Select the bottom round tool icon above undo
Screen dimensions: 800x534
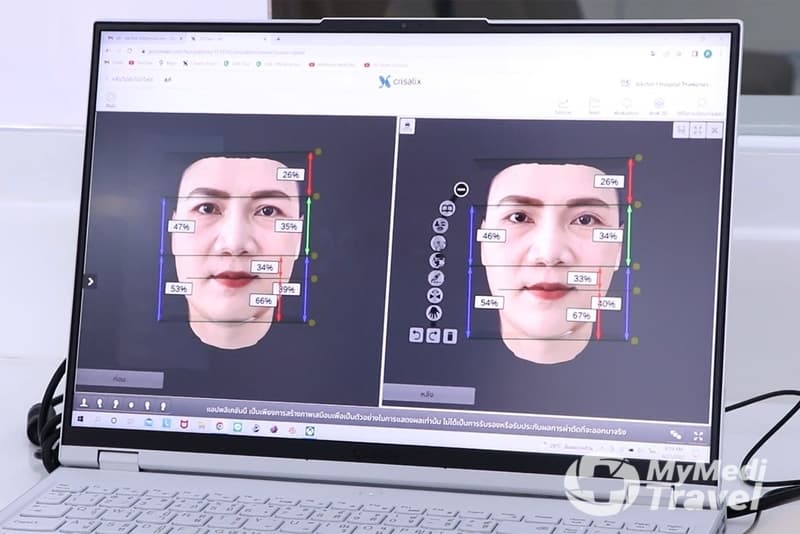[435, 313]
